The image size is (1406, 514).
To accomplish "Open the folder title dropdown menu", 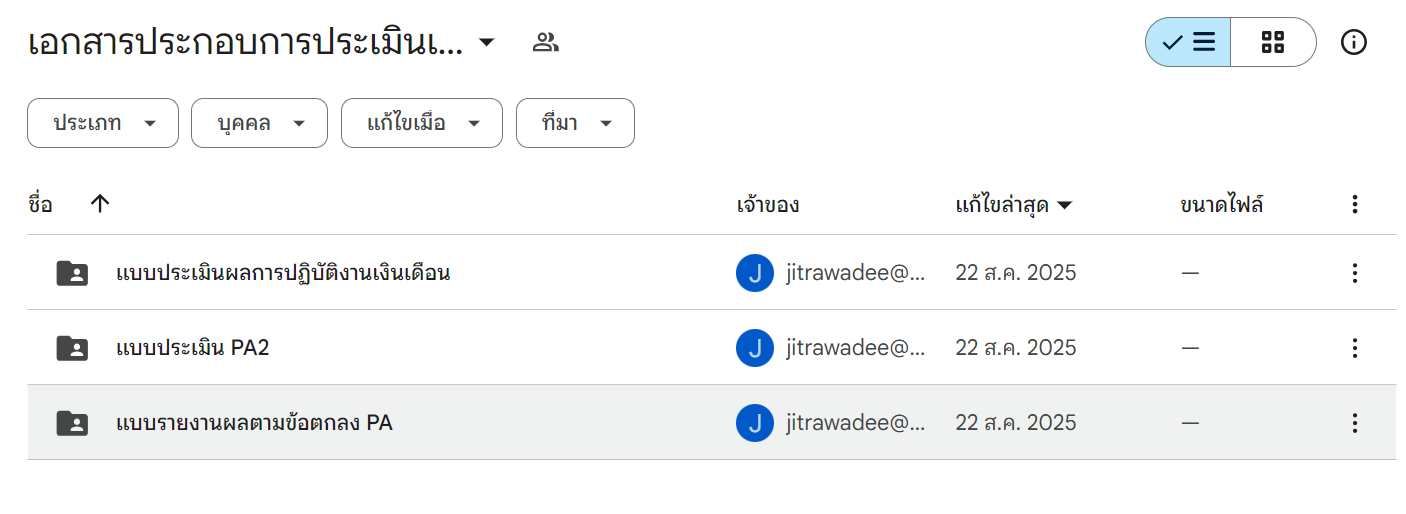I will (487, 42).
